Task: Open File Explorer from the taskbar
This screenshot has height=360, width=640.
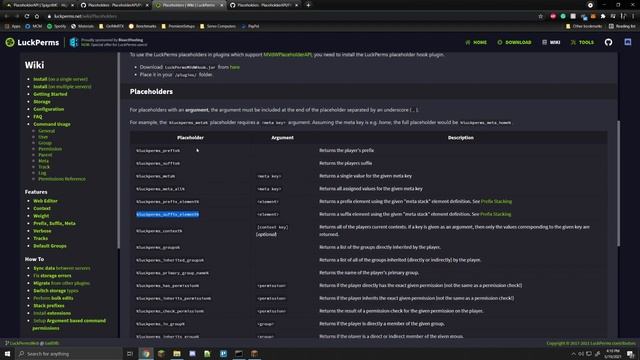Action: click(177, 353)
